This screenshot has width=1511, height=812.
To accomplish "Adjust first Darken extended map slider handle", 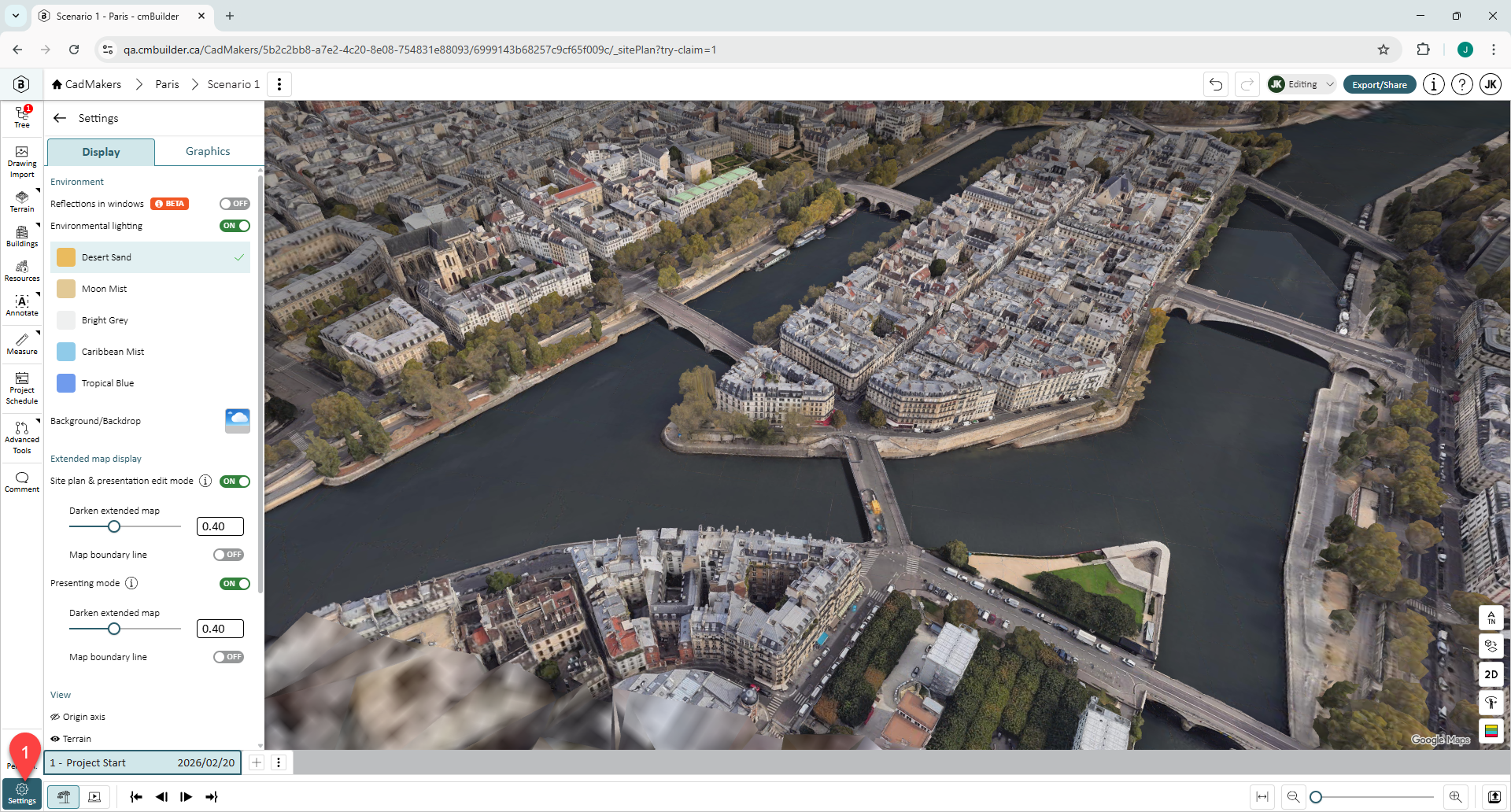I will pos(114,526).
